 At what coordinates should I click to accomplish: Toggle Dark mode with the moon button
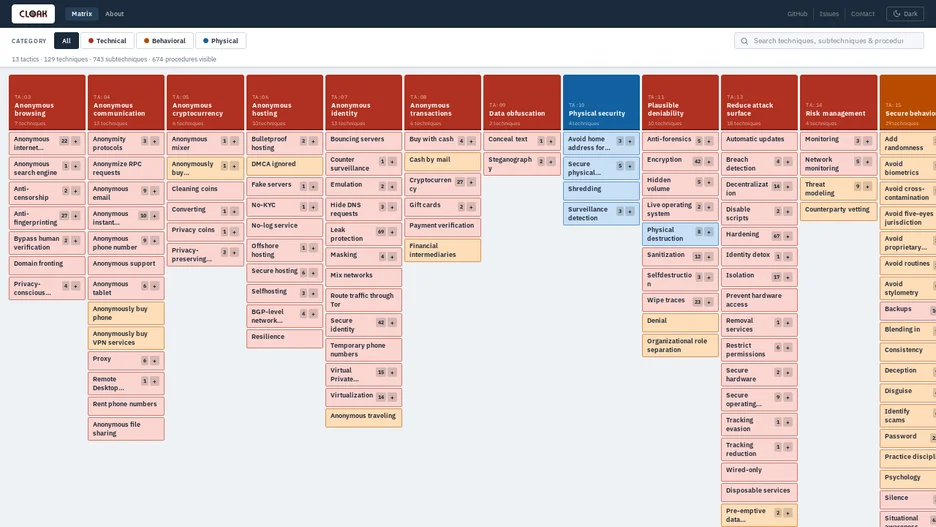905,14
